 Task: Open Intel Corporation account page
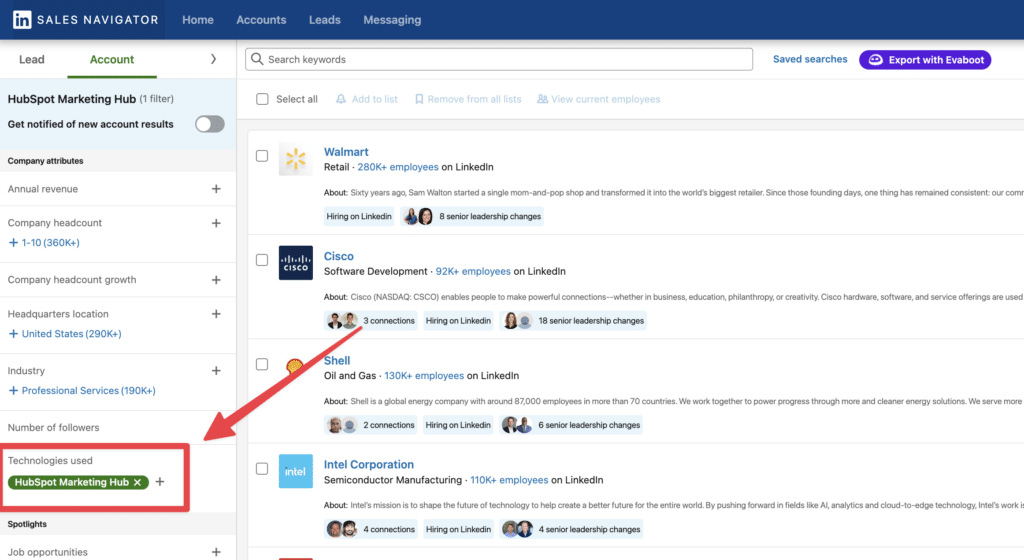point(369,465)
